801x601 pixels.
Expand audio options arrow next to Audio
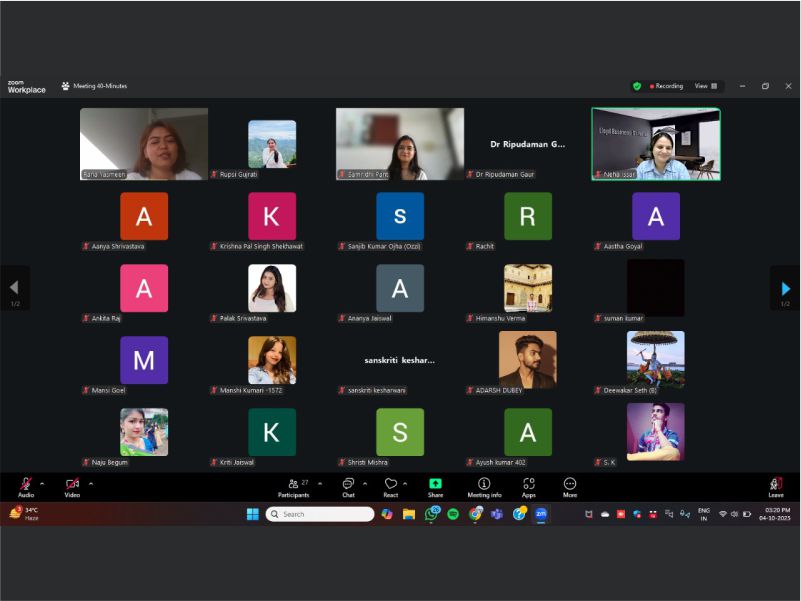[x=42, y=484]
